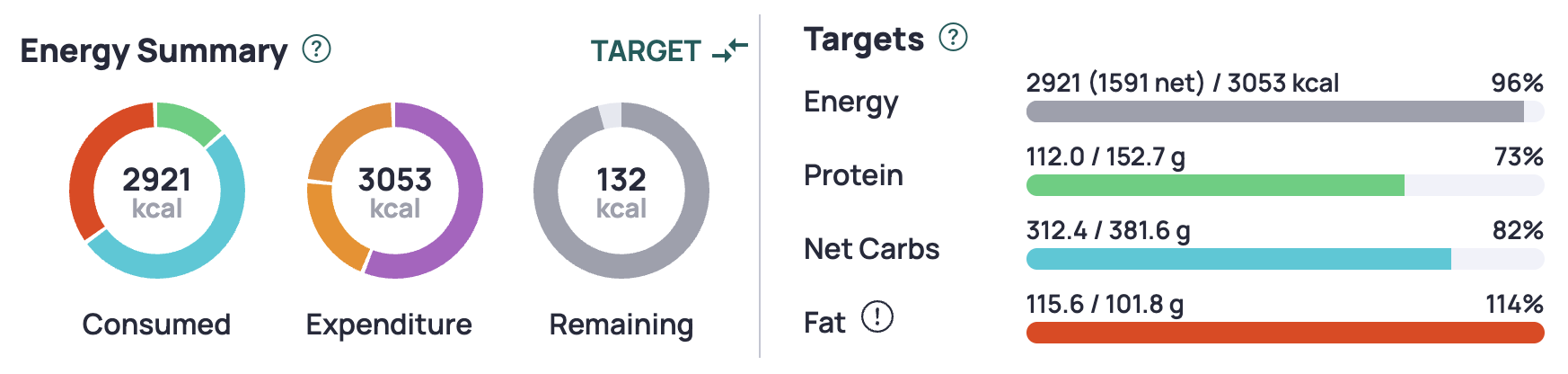This screenshot has width=1568, height=374.
Task: Click the Expenditure 3053 kcal donut chart
Action: (395, 191)
